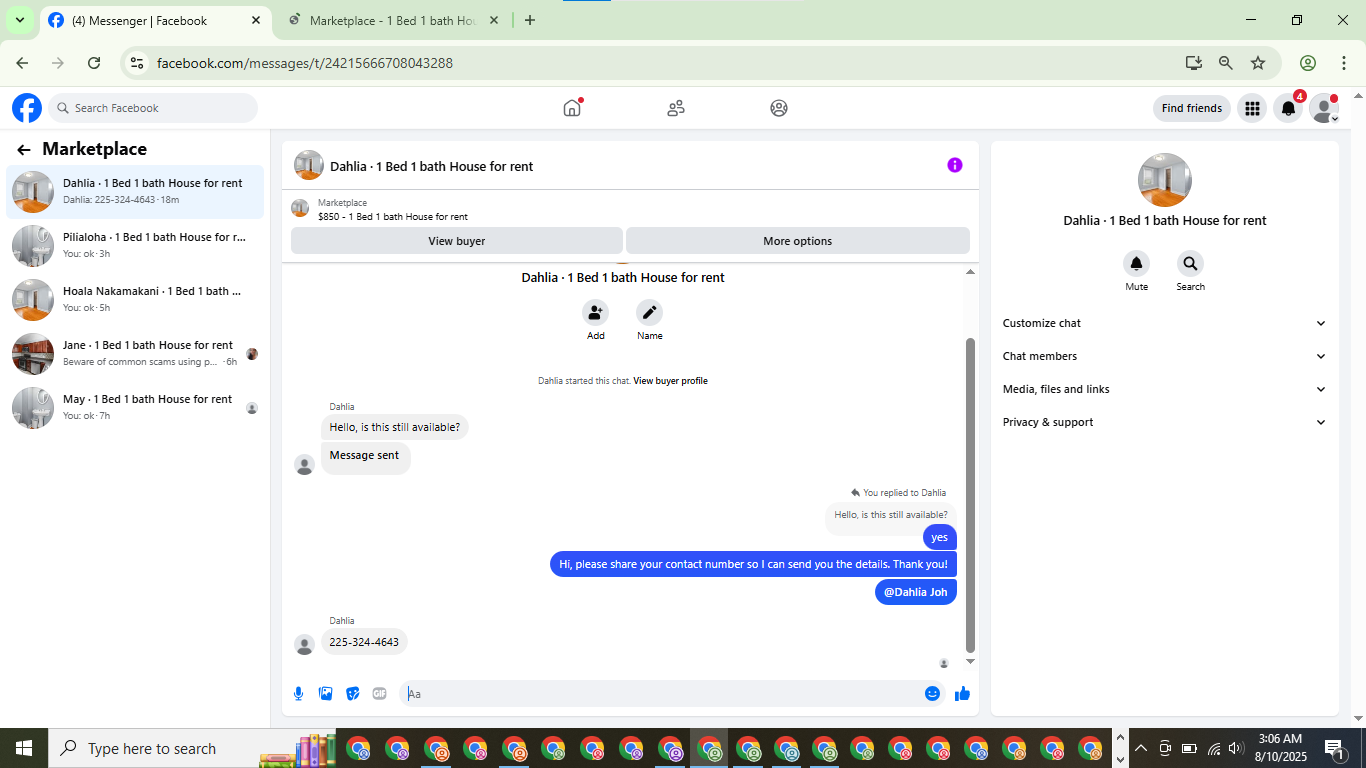
Task: Click the browser address bar URL
Action: point(305,63)
